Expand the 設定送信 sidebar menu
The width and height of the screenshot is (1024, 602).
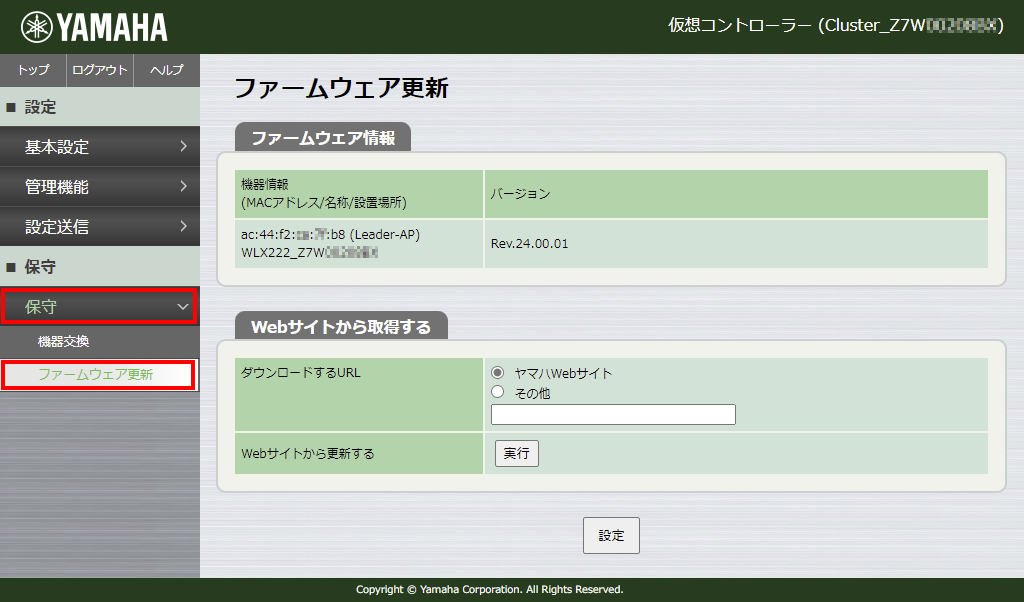100,226
